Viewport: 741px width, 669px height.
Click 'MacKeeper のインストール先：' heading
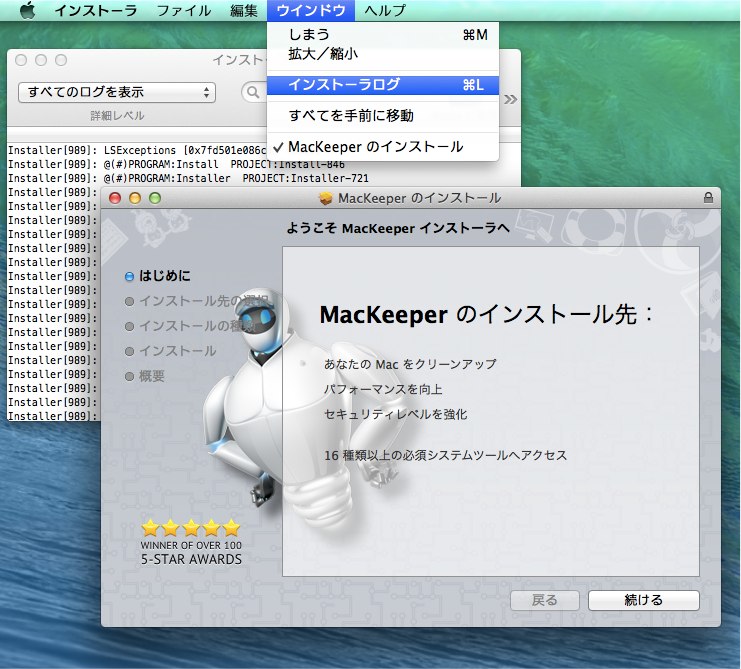487,314
